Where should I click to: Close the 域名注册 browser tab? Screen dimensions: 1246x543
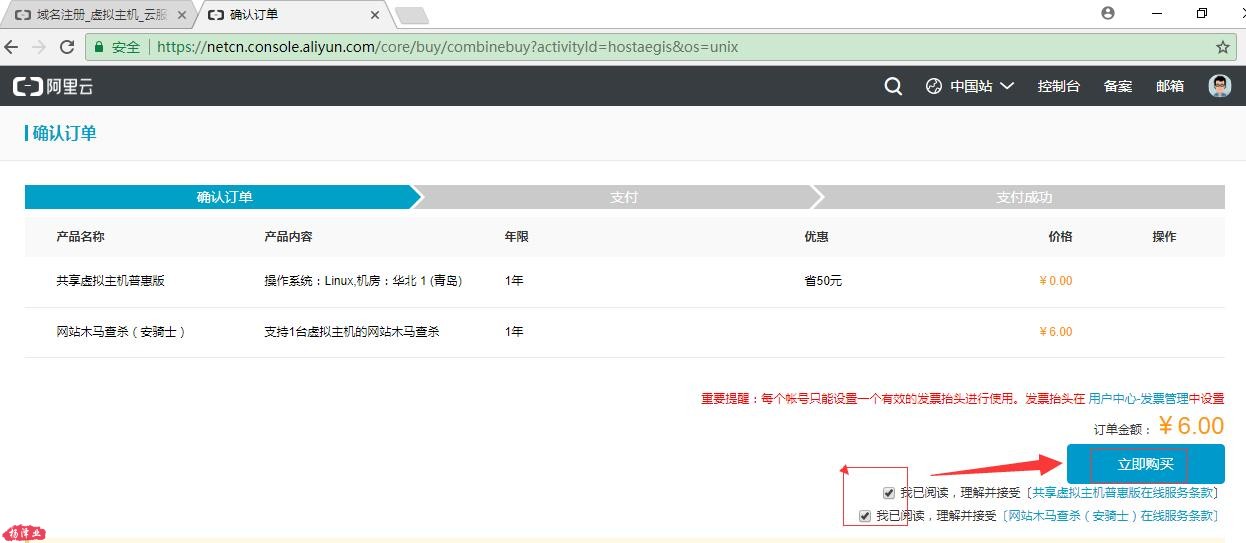[x=182, y=15]
